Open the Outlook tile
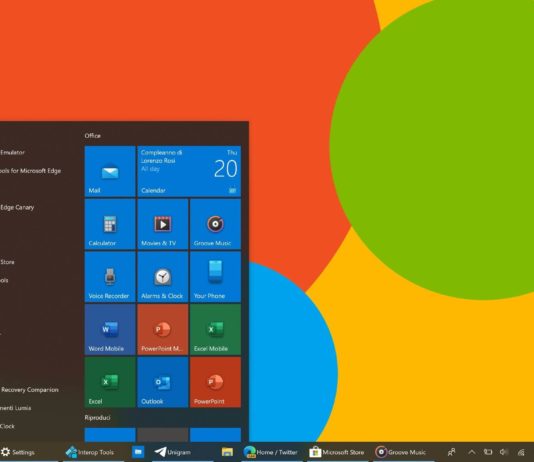Screen dimensions: 534x462 click(x=163, y=382)
